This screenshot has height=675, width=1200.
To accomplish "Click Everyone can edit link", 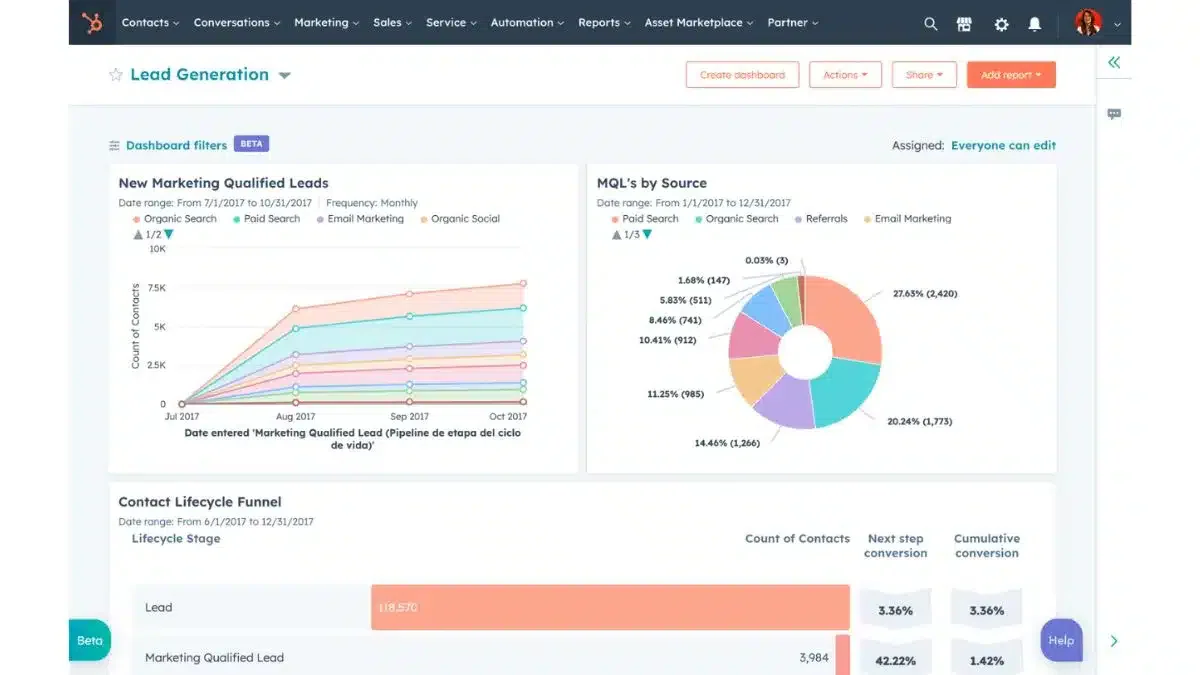I will pos(1003,145).
